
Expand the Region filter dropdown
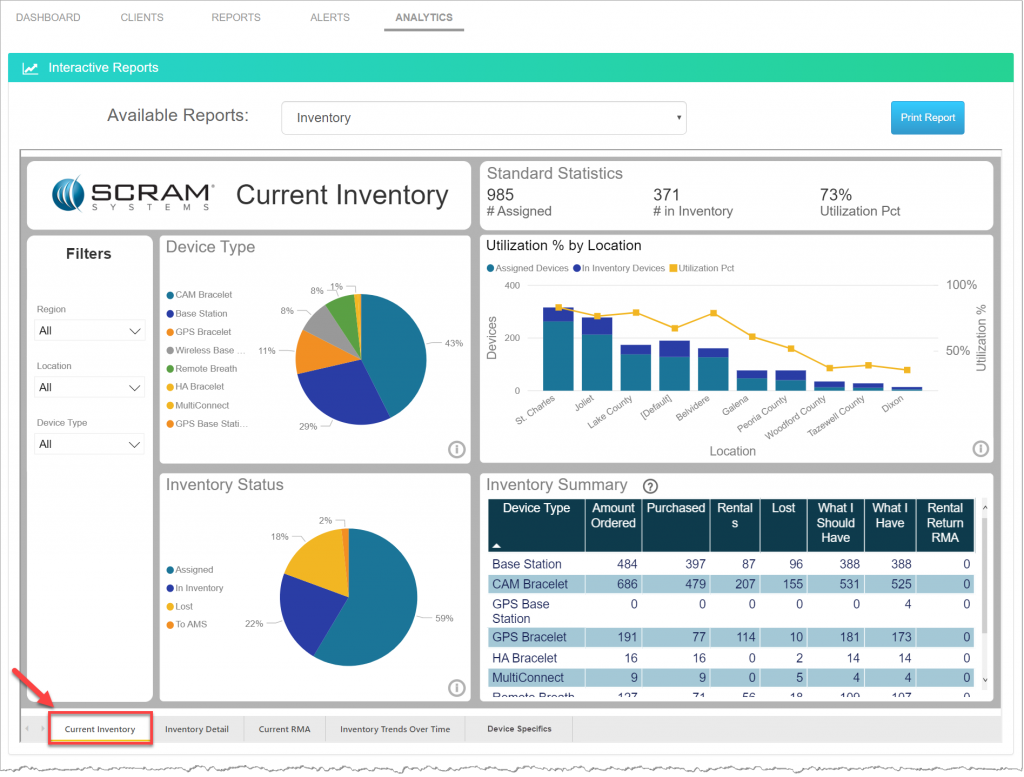tap(89, 330)
